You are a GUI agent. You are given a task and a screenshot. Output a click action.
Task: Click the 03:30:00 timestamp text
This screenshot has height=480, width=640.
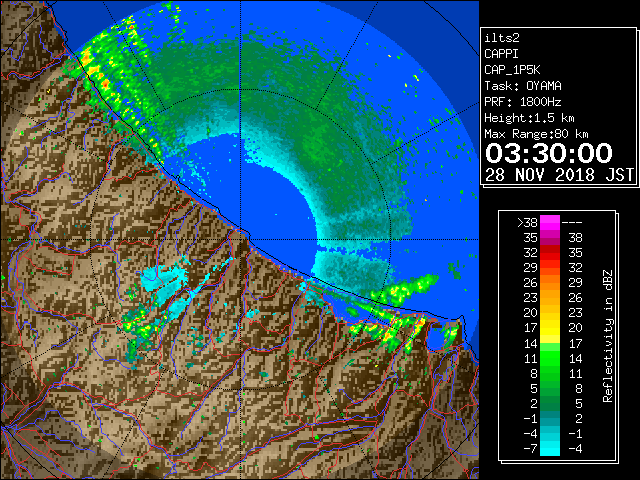[x=549, y=153]
